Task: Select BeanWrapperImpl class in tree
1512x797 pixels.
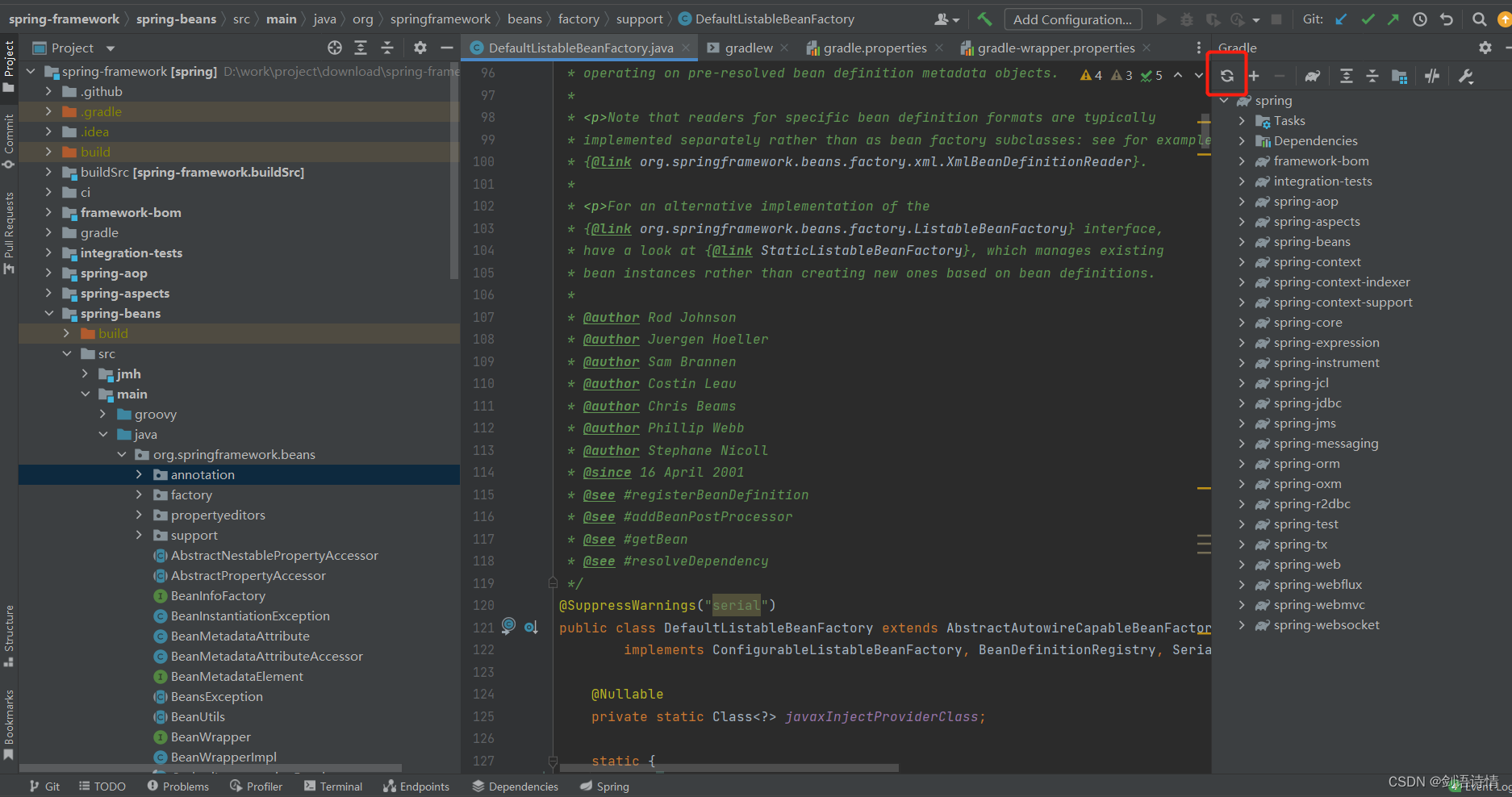Action: coord(223,757)
